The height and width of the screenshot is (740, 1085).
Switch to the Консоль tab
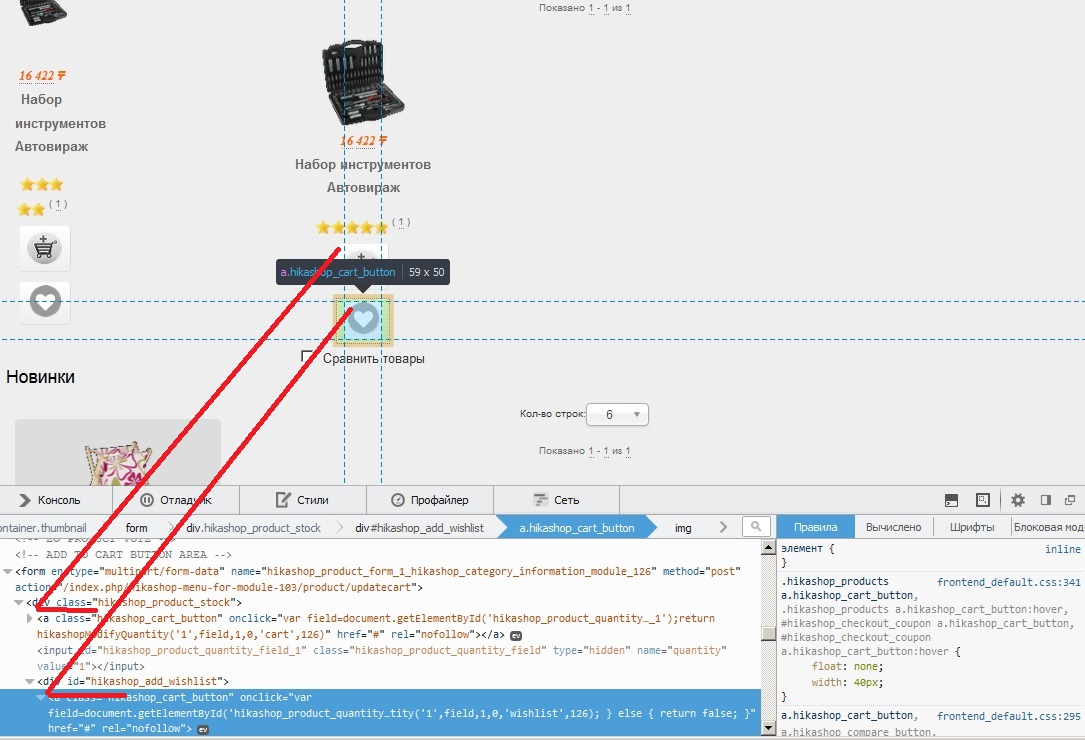click(x=50, y=500)
